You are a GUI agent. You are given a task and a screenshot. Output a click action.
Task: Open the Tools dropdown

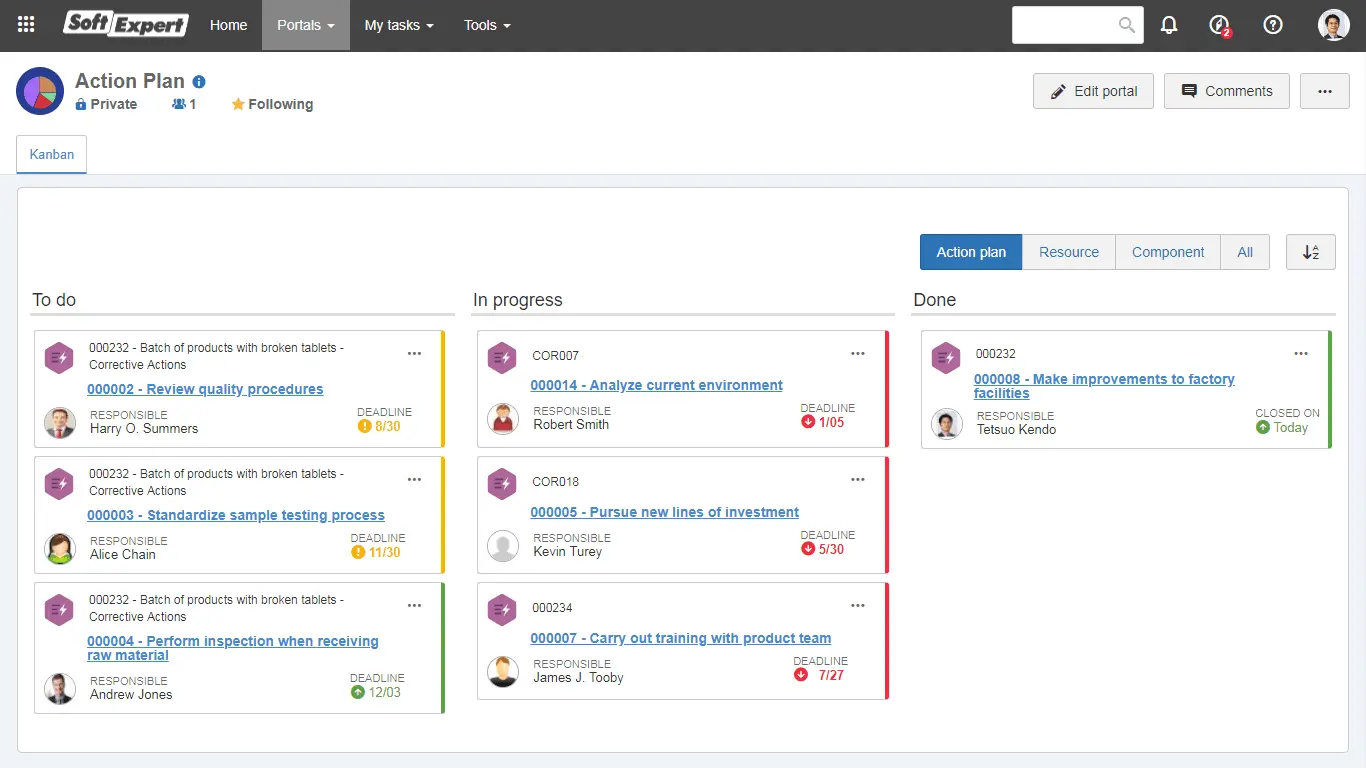click(x=486, y=25)
